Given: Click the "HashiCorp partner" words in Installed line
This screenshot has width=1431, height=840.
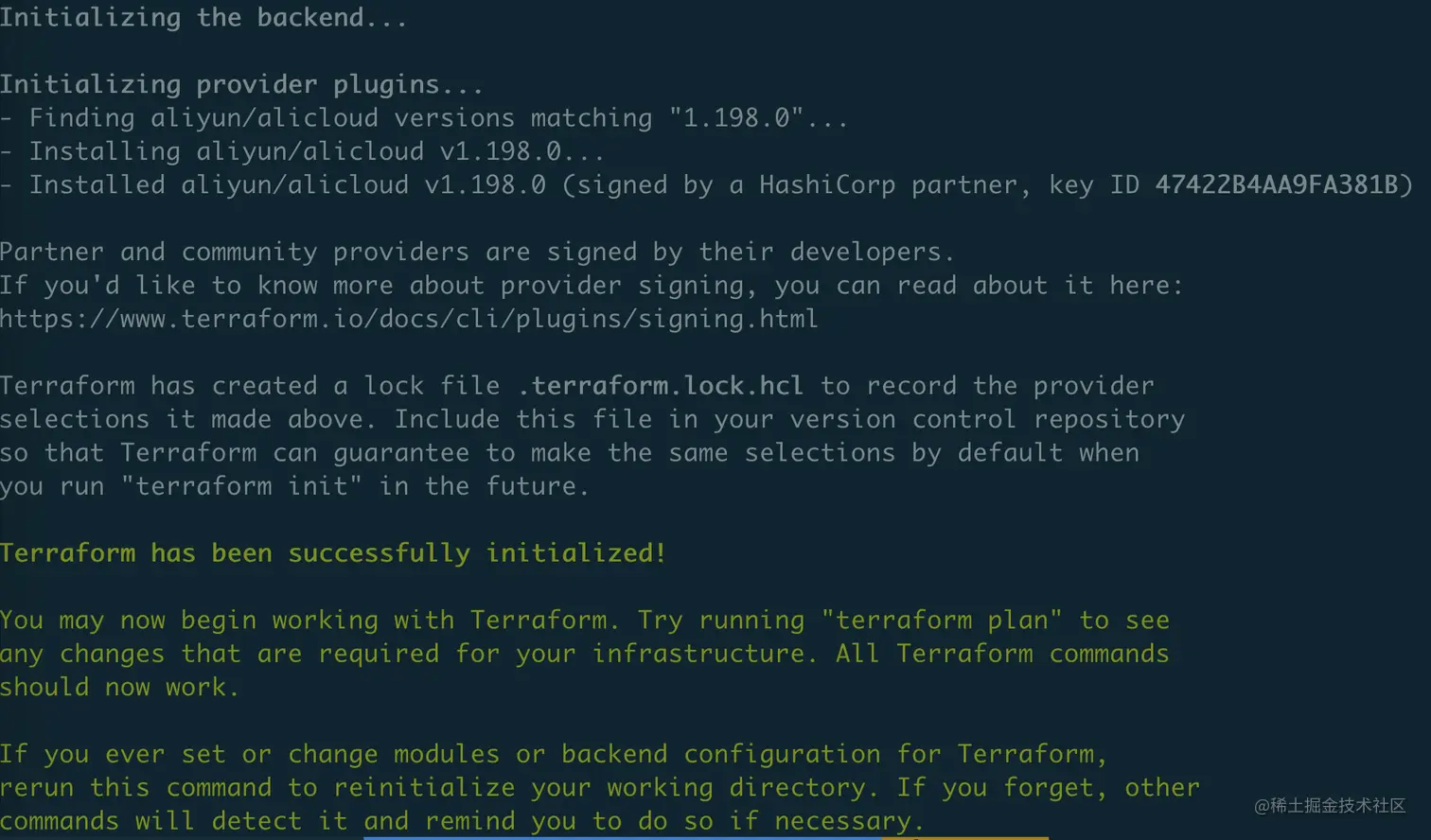Looking at the screenshot, I should [x=888, y=184].
